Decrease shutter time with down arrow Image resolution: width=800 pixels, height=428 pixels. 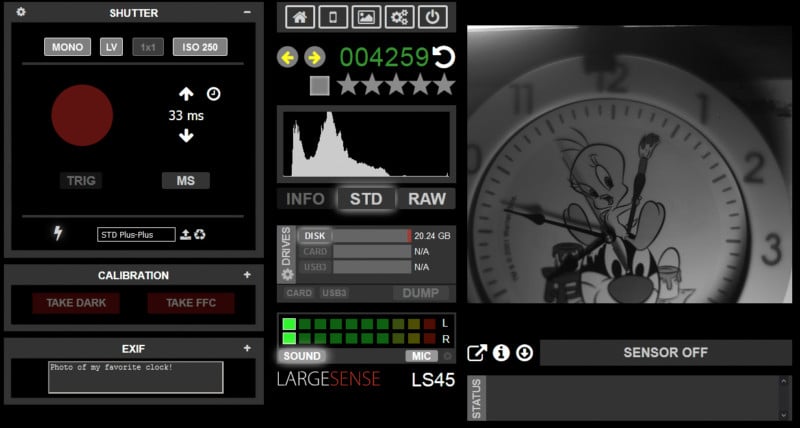186,136
